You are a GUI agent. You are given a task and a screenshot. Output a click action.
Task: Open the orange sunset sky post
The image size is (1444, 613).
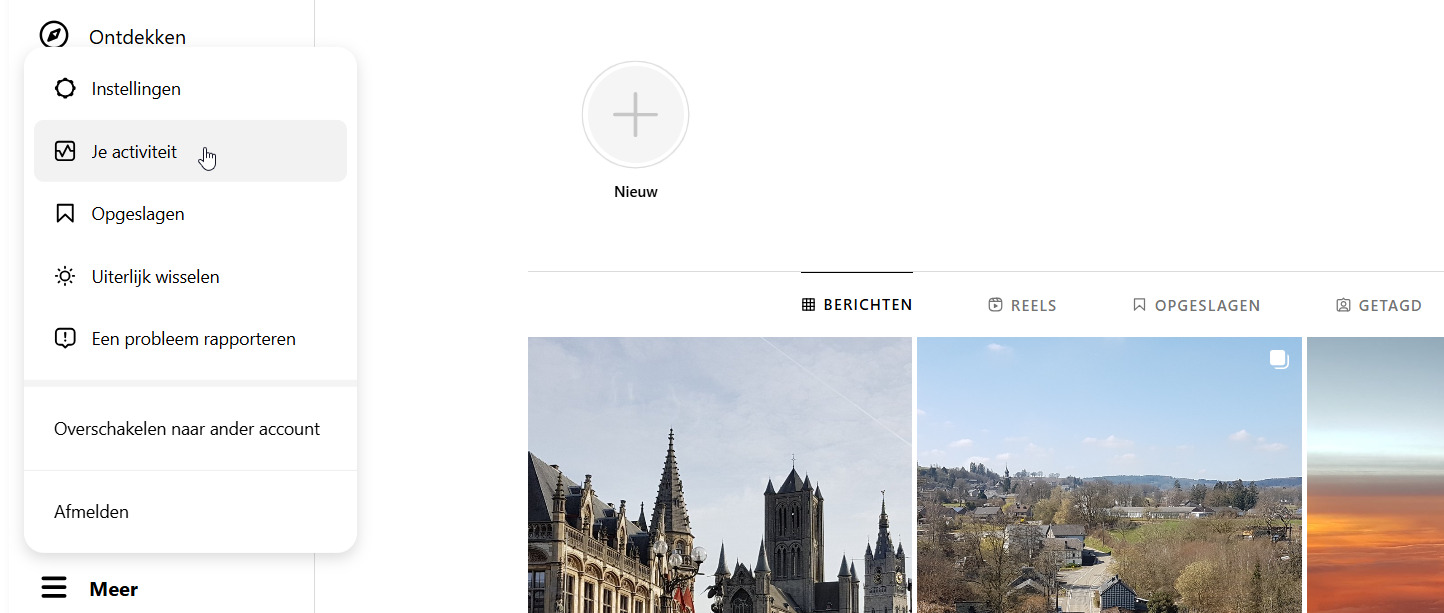1375,475
